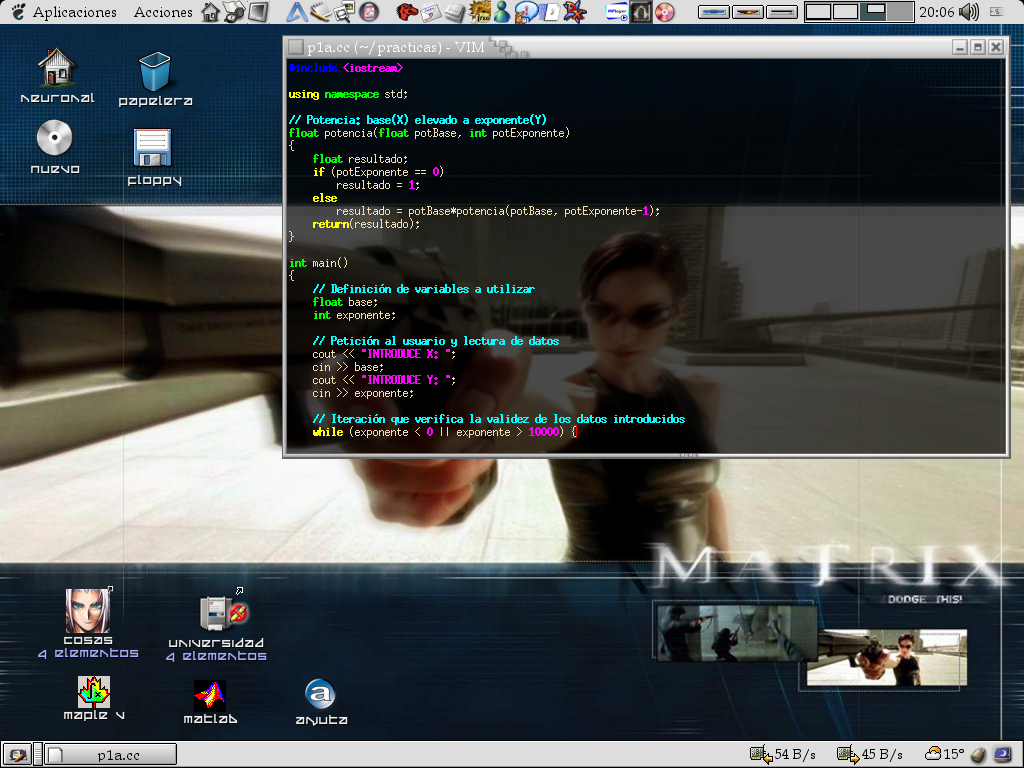Open the floppy desktop icon
This screenshot has width=1024, height=768.
(154, 157)
